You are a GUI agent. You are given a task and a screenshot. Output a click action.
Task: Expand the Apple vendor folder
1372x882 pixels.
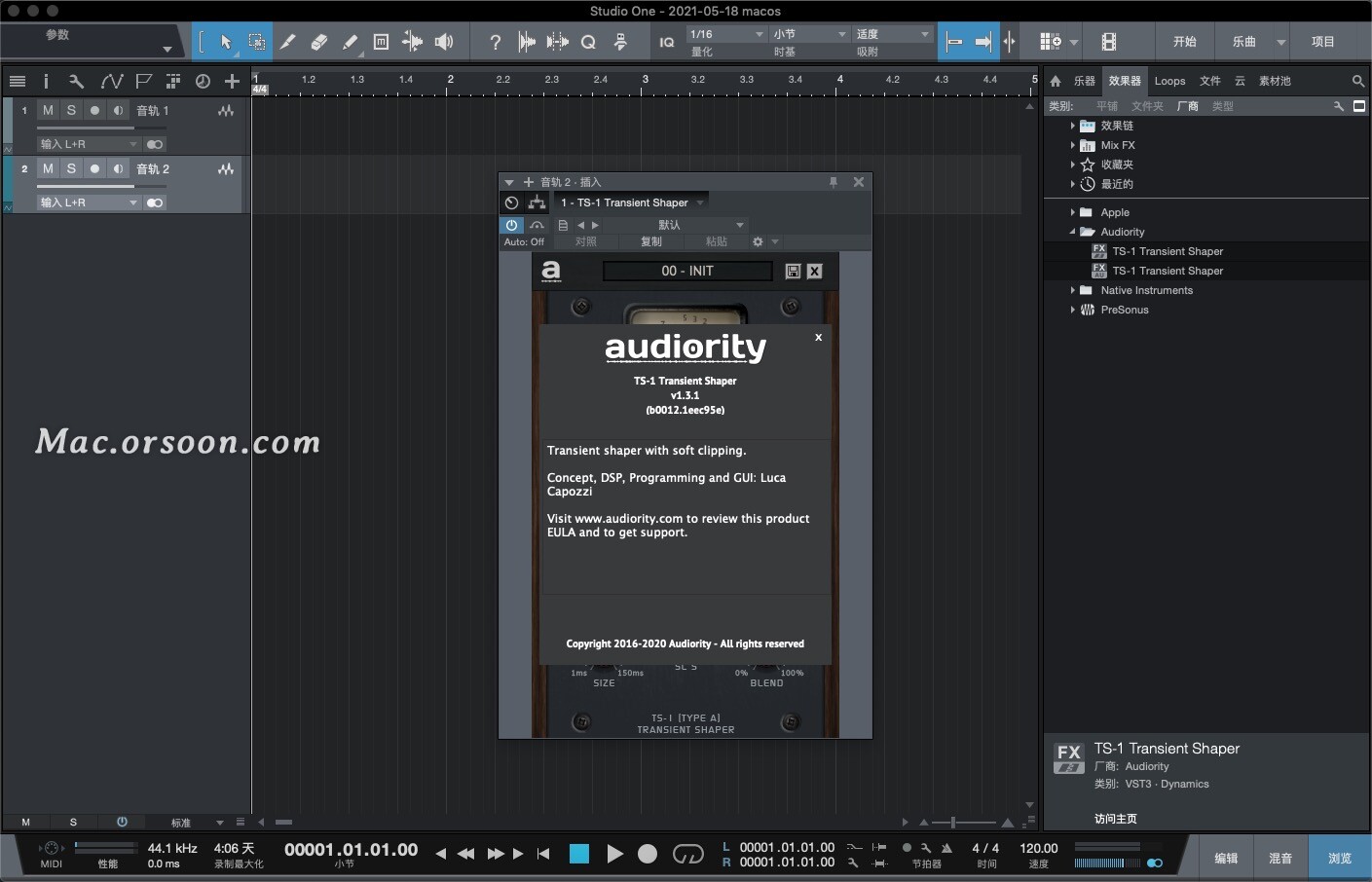pos(1073,212)
